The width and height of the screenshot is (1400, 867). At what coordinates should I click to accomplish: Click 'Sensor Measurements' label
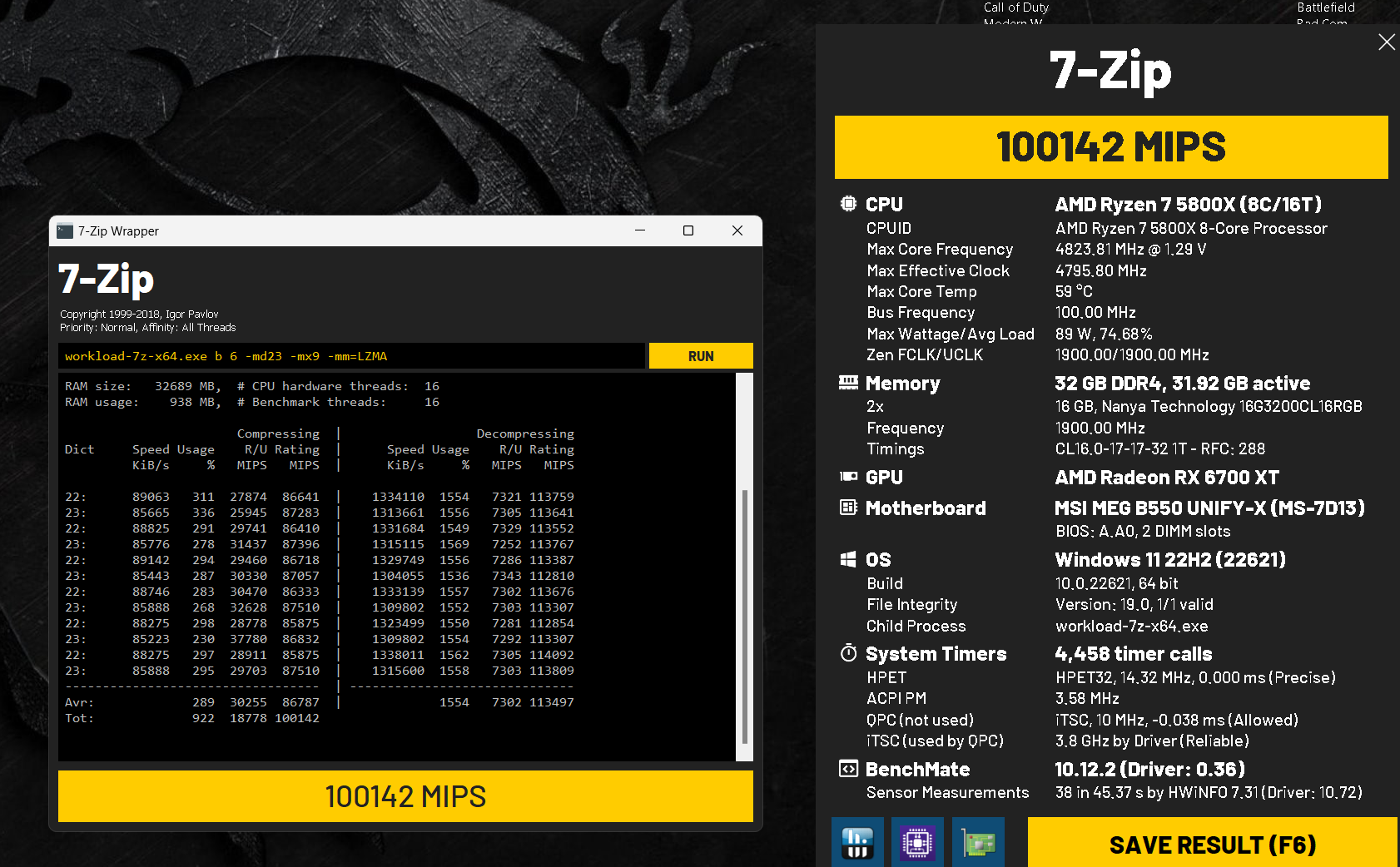(x=948, y=792)
